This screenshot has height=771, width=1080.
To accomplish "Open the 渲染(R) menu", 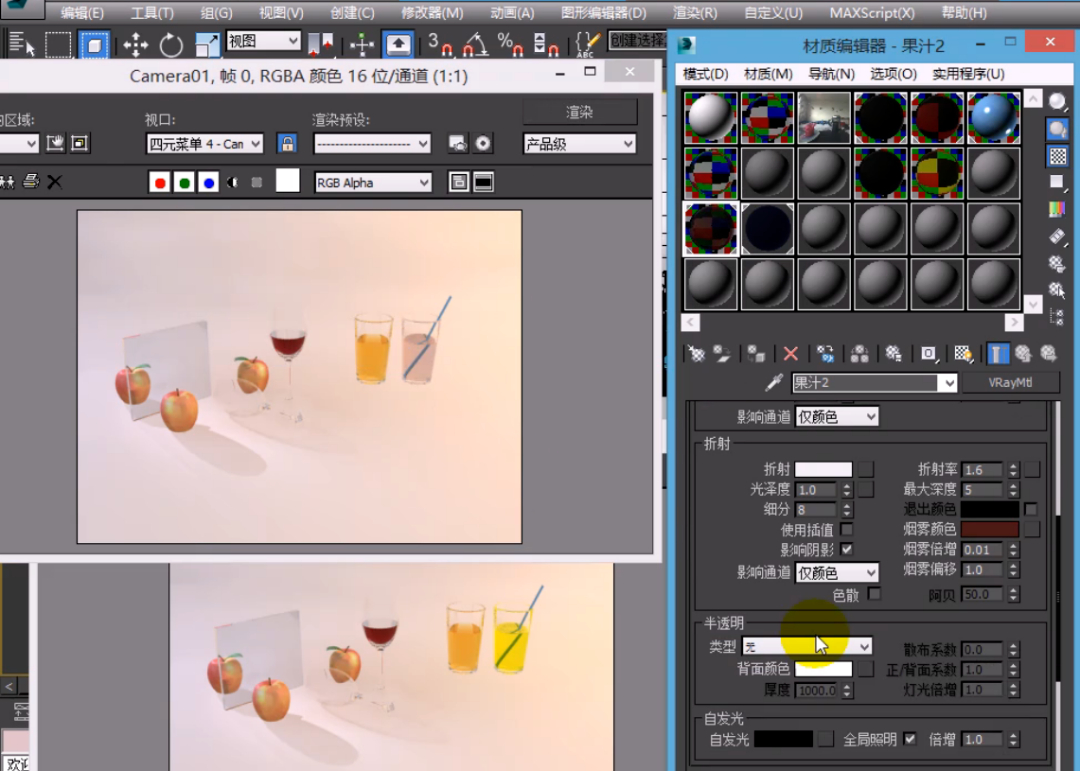I will click(695, 13).
